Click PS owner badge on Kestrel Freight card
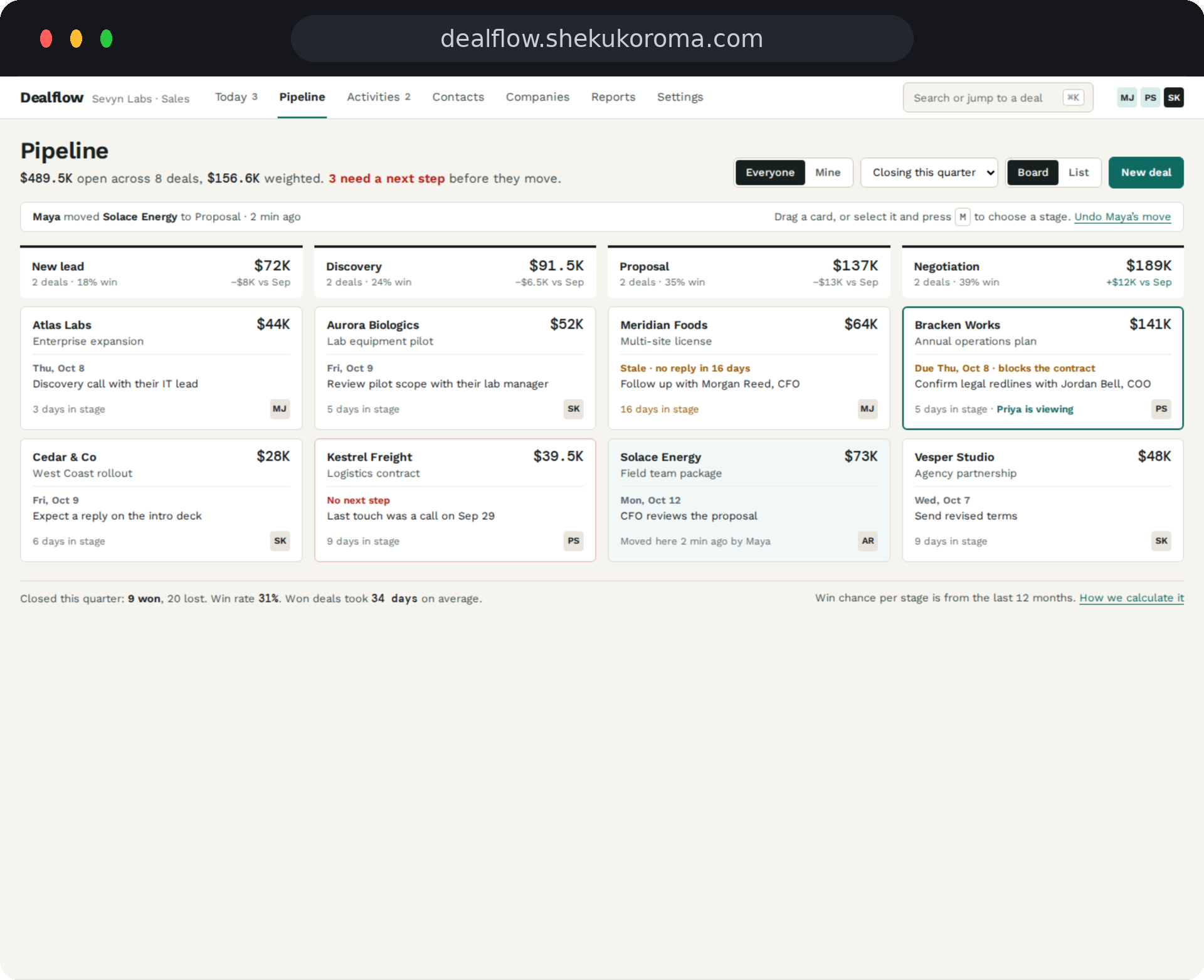The height and width of the screenshot is (980, 1204). [574, 540]
